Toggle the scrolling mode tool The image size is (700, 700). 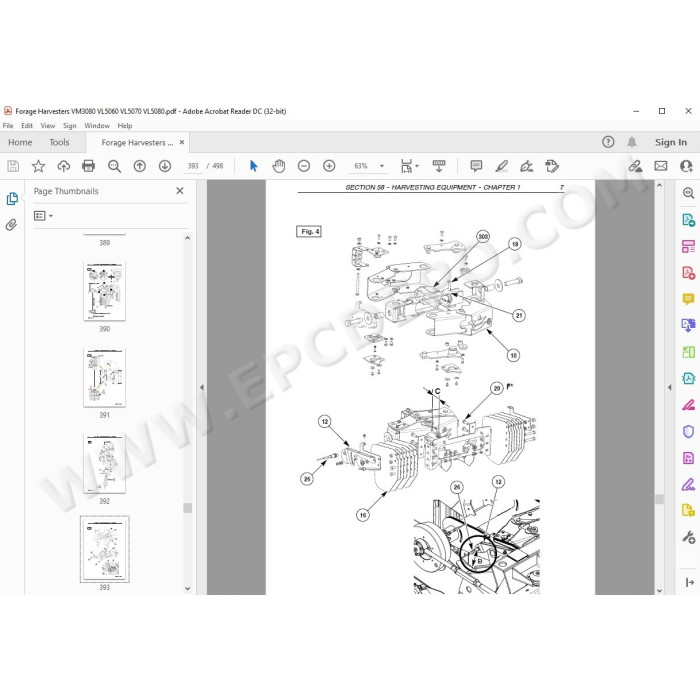click(439, 166)
